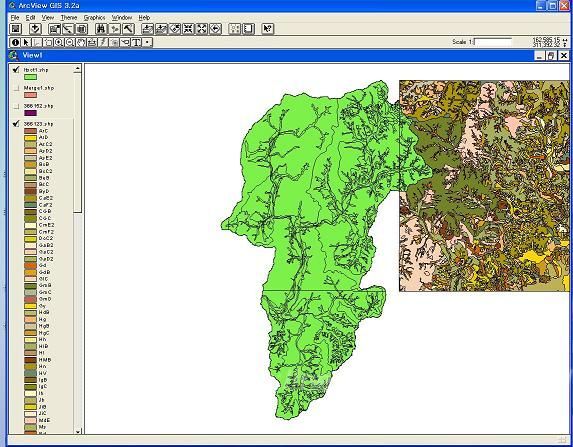Click the Merge1.shp pink color swatch
Screen dimensions: 573x447
point(30,95)
